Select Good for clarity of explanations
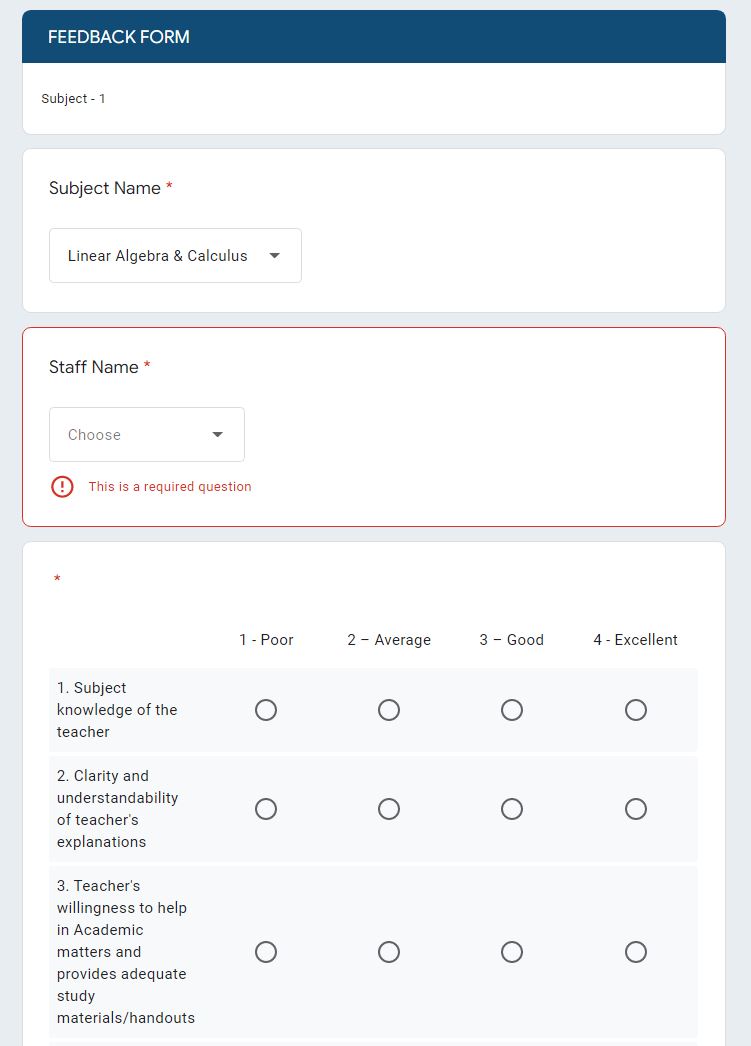The image size is (751, 1046). click(512, 809)
